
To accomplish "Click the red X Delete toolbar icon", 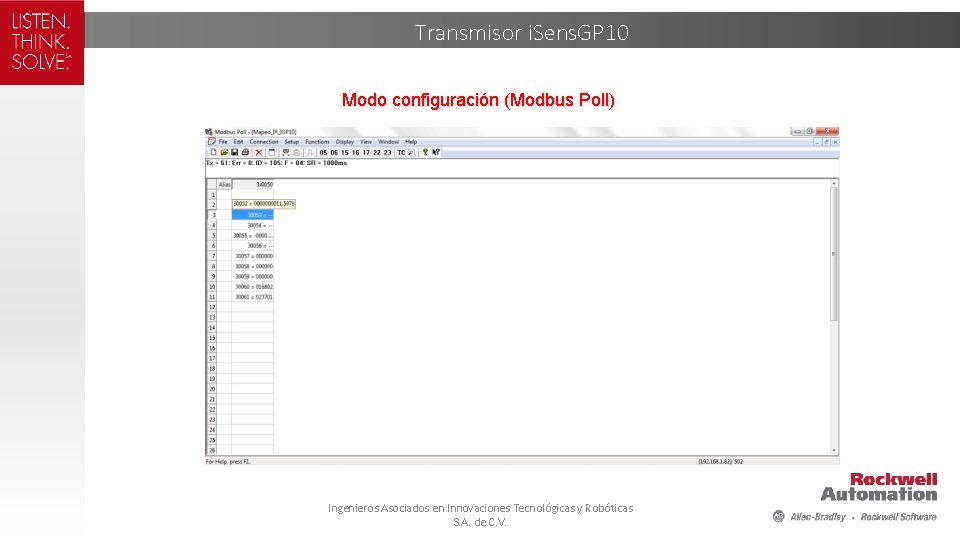I will click(259, 152).
